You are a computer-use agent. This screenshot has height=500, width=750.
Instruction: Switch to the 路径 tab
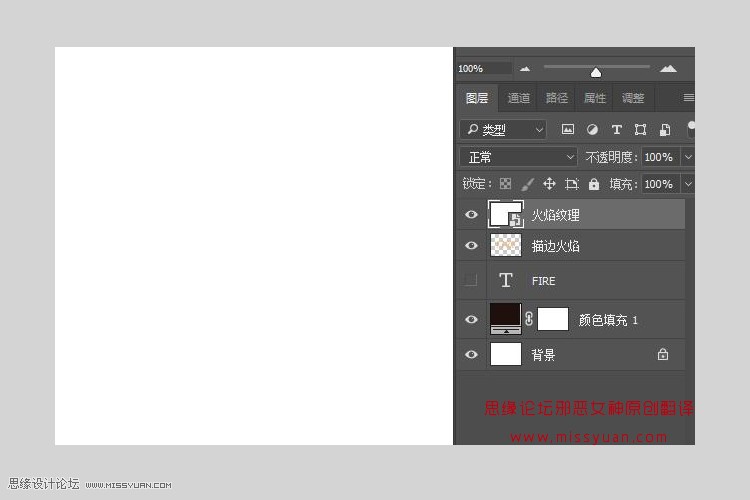point(557,98)
